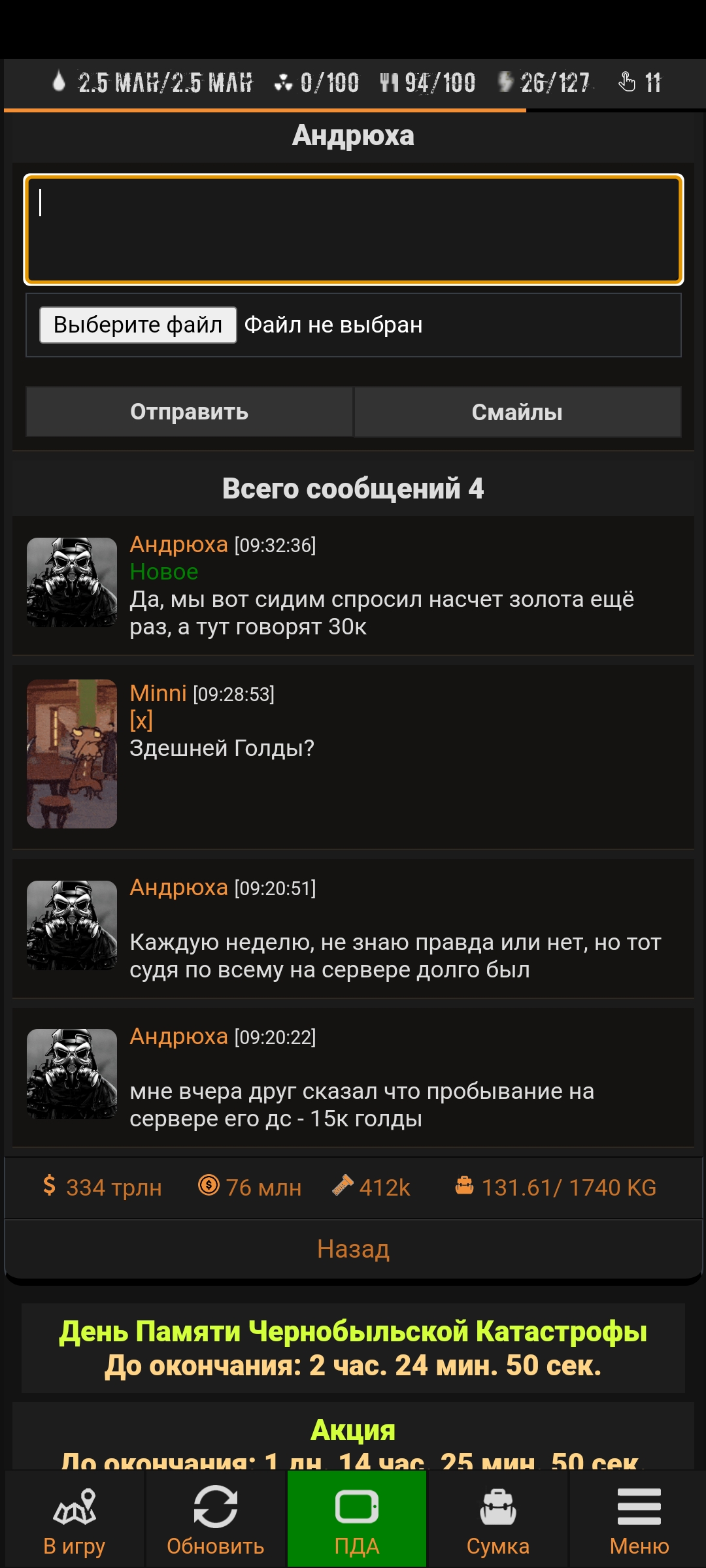Viewport: 706px width, 1568px height.
Task: Tap the bag weight icon showing 131.61/1740 KG
Action: point(464,1184)
